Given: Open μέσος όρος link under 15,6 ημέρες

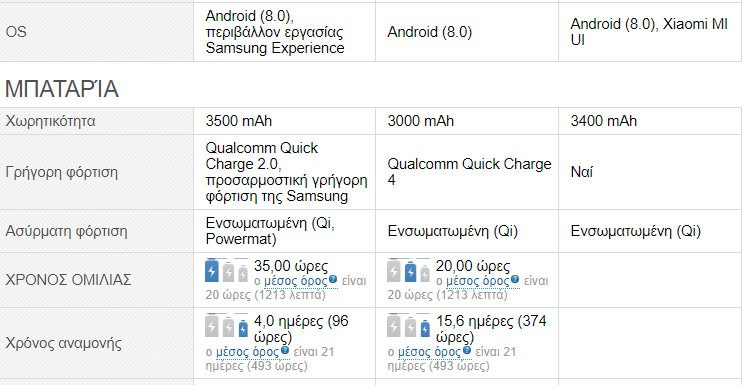Looking at the screenshot, I should tap(430, 353).
